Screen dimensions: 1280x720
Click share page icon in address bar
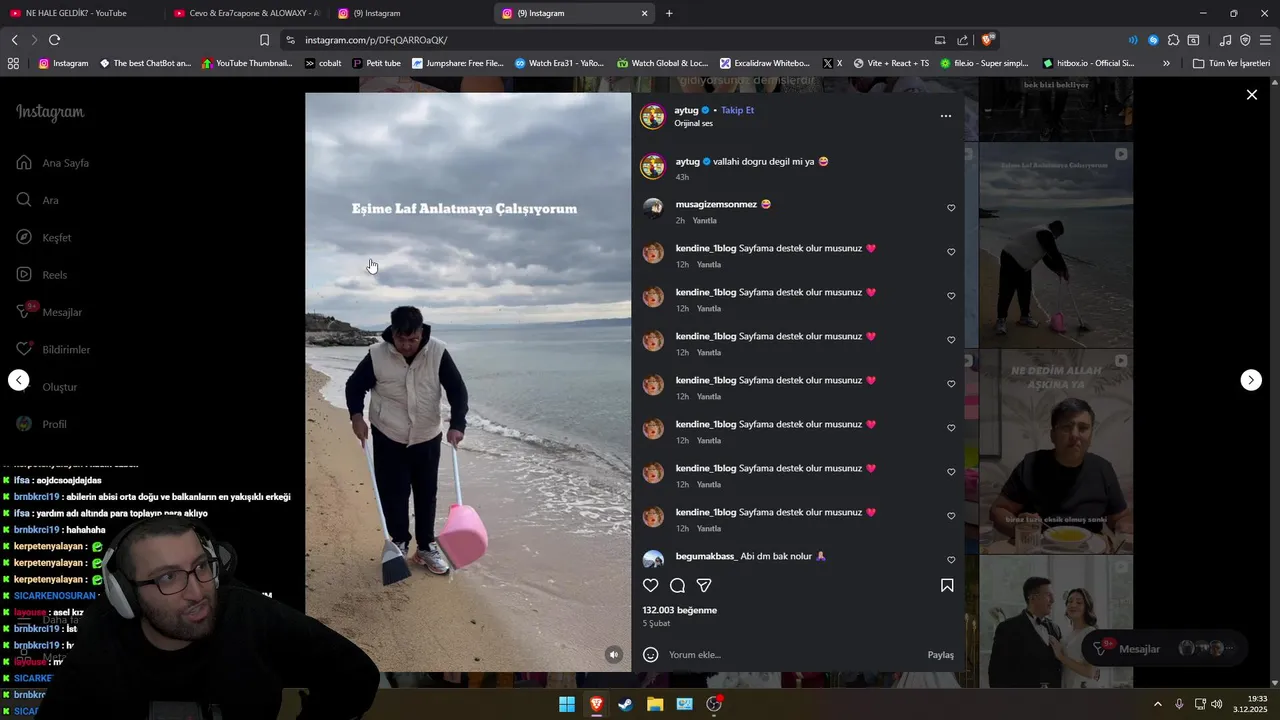point(962,40)
